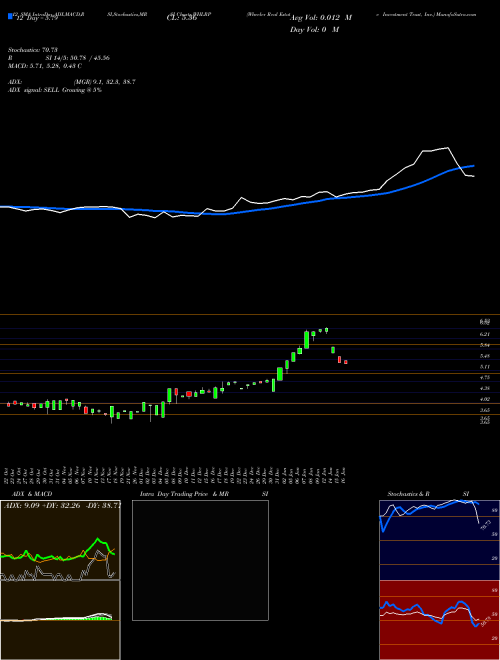Open the ADX indicator chart with green line
The height and width of the screenshot is (660, 500).
(x=60, y=540)
